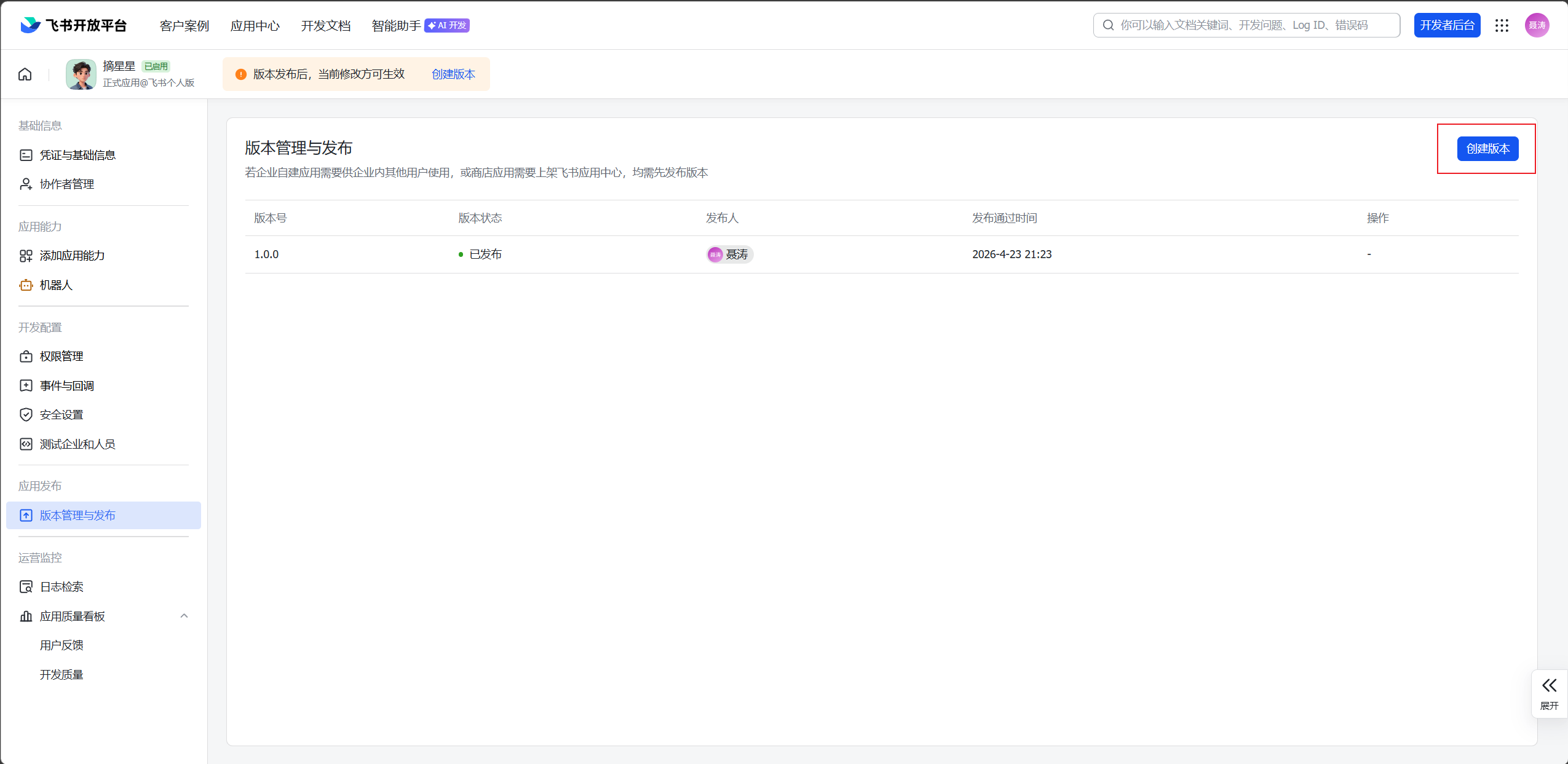Collapse the 应用质量看板 section chevron
Image resolution: width=1568 pixels, height=764 pixels.
point(184,616)
